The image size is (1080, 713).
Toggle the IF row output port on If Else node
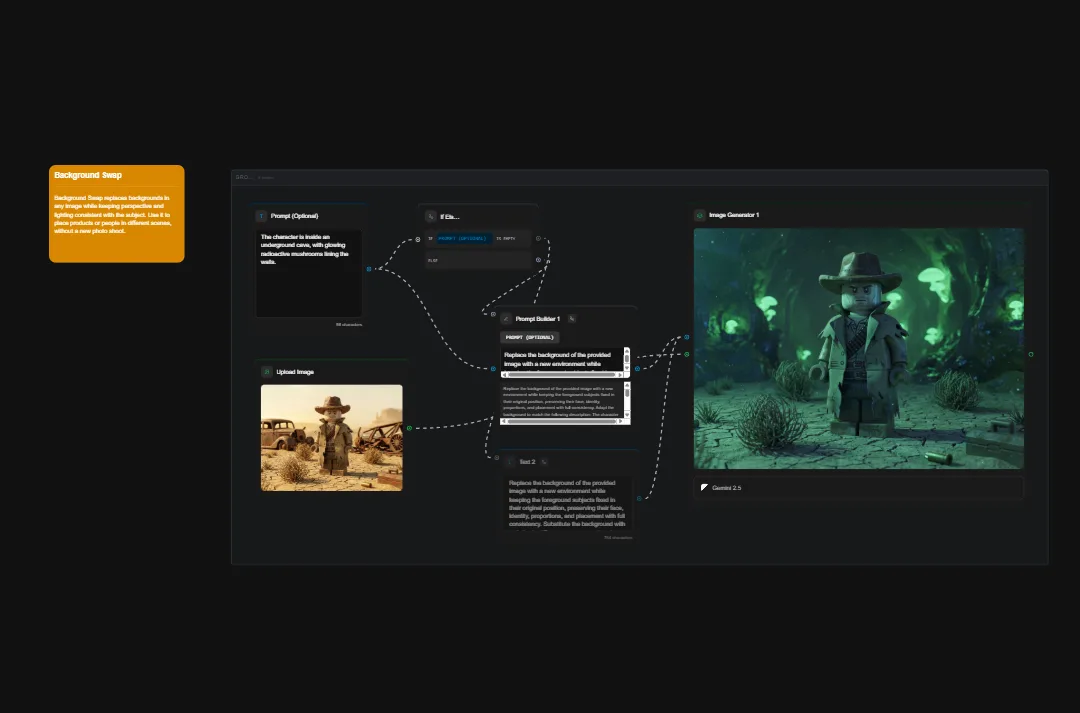[x=538, y=238]
